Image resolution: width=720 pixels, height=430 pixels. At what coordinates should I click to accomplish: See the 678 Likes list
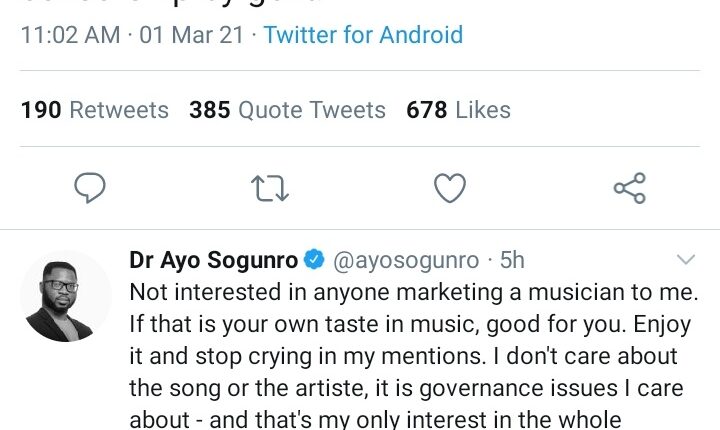coord(458,110)
